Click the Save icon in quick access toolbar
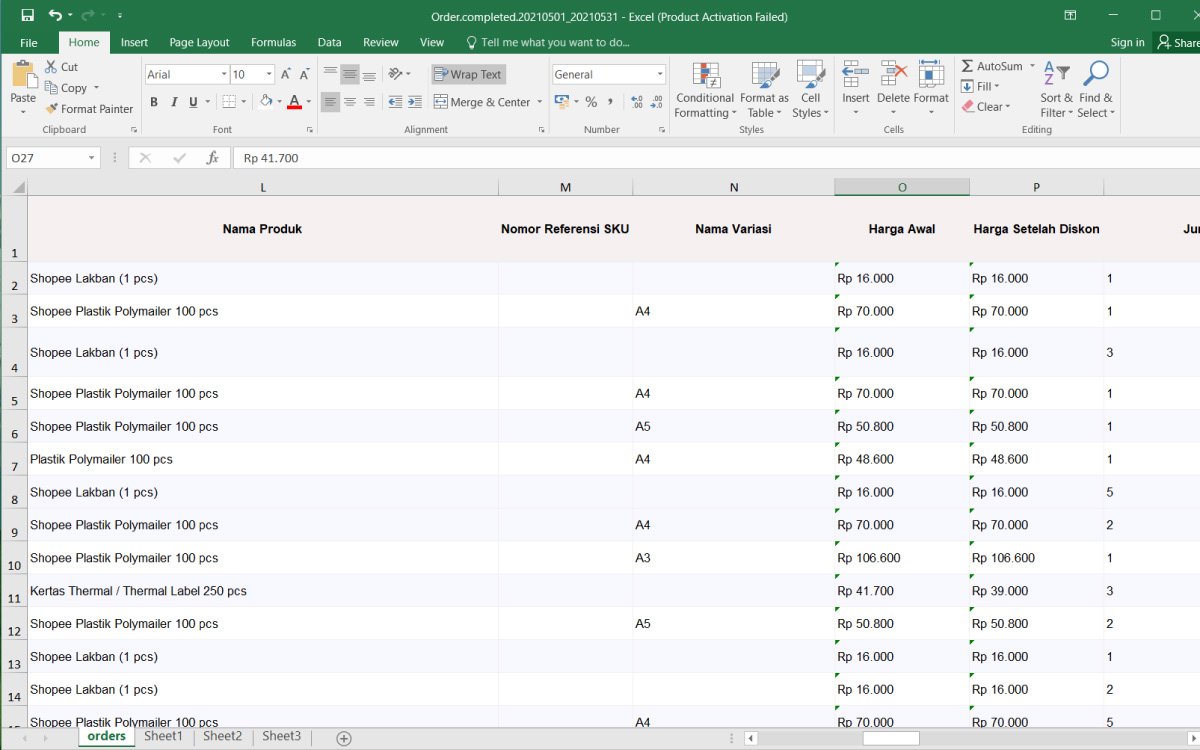 coord(27,16)
